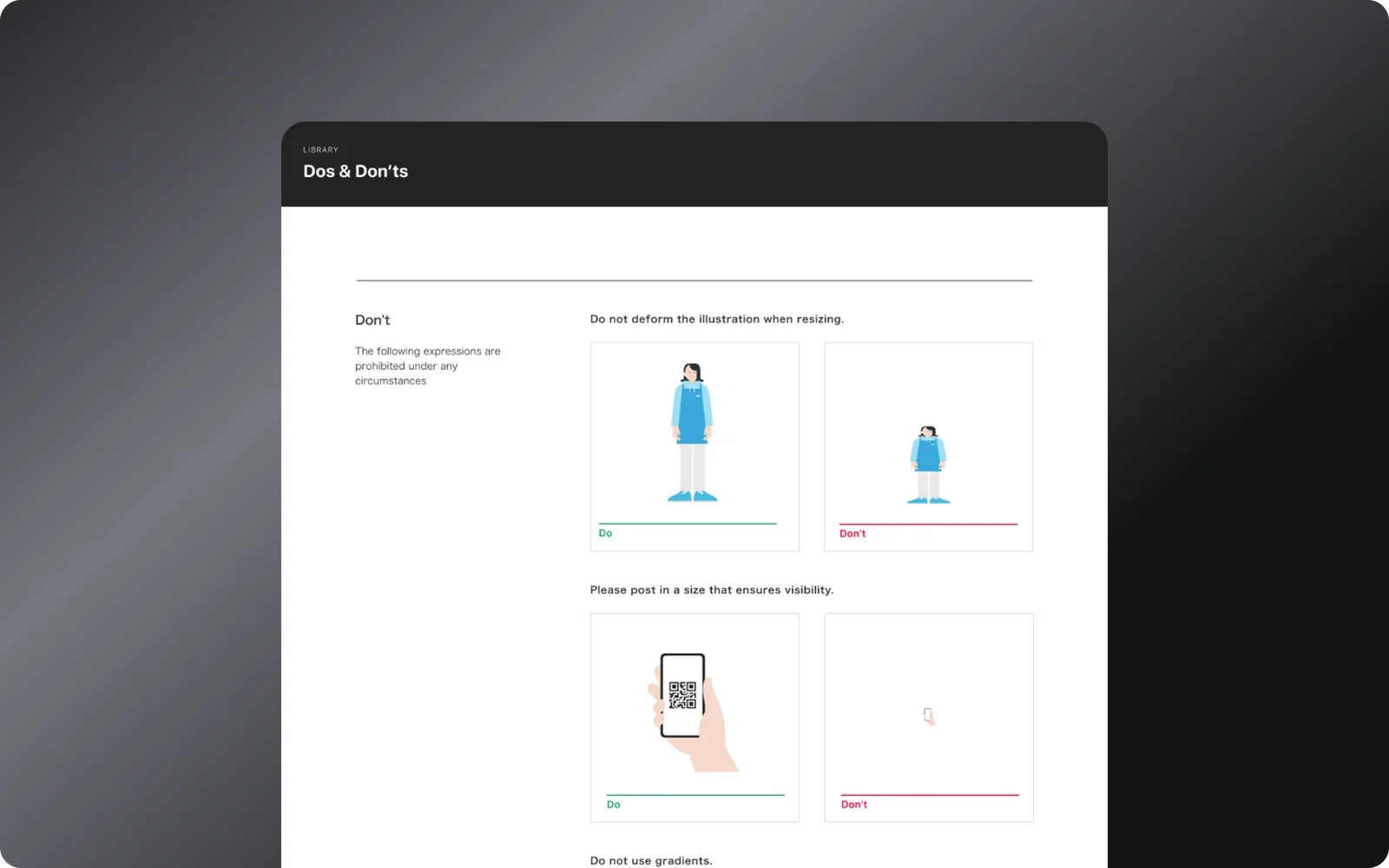Viewport: 1389px width, 868px height.
Task: Click the Don't section heading
Action: coord(372,320)
